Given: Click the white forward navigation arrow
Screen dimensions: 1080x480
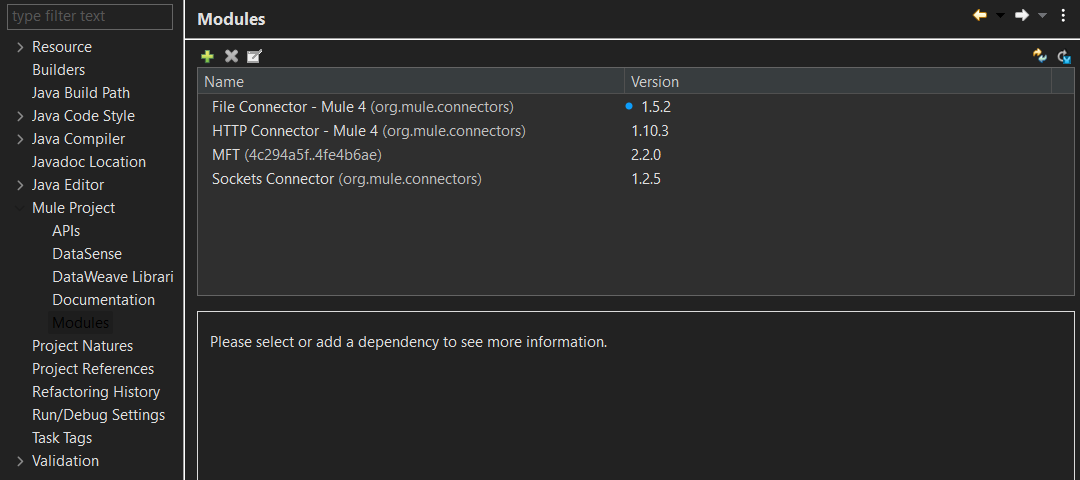Looking at the screenshot, I should click(1022, 15).
